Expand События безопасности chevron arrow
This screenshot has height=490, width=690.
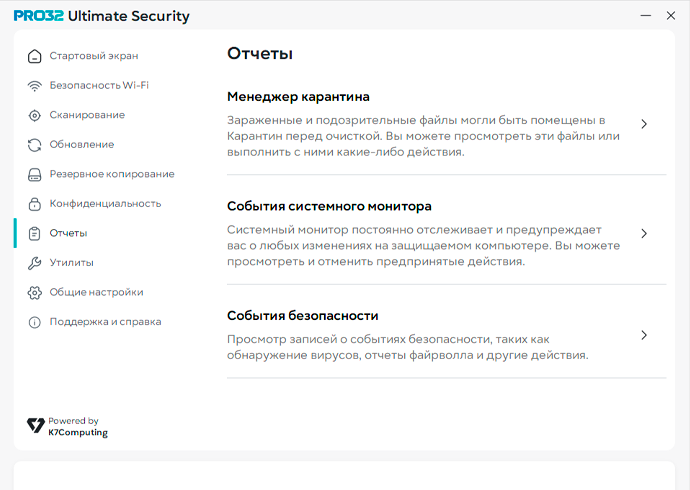(644, 335)
